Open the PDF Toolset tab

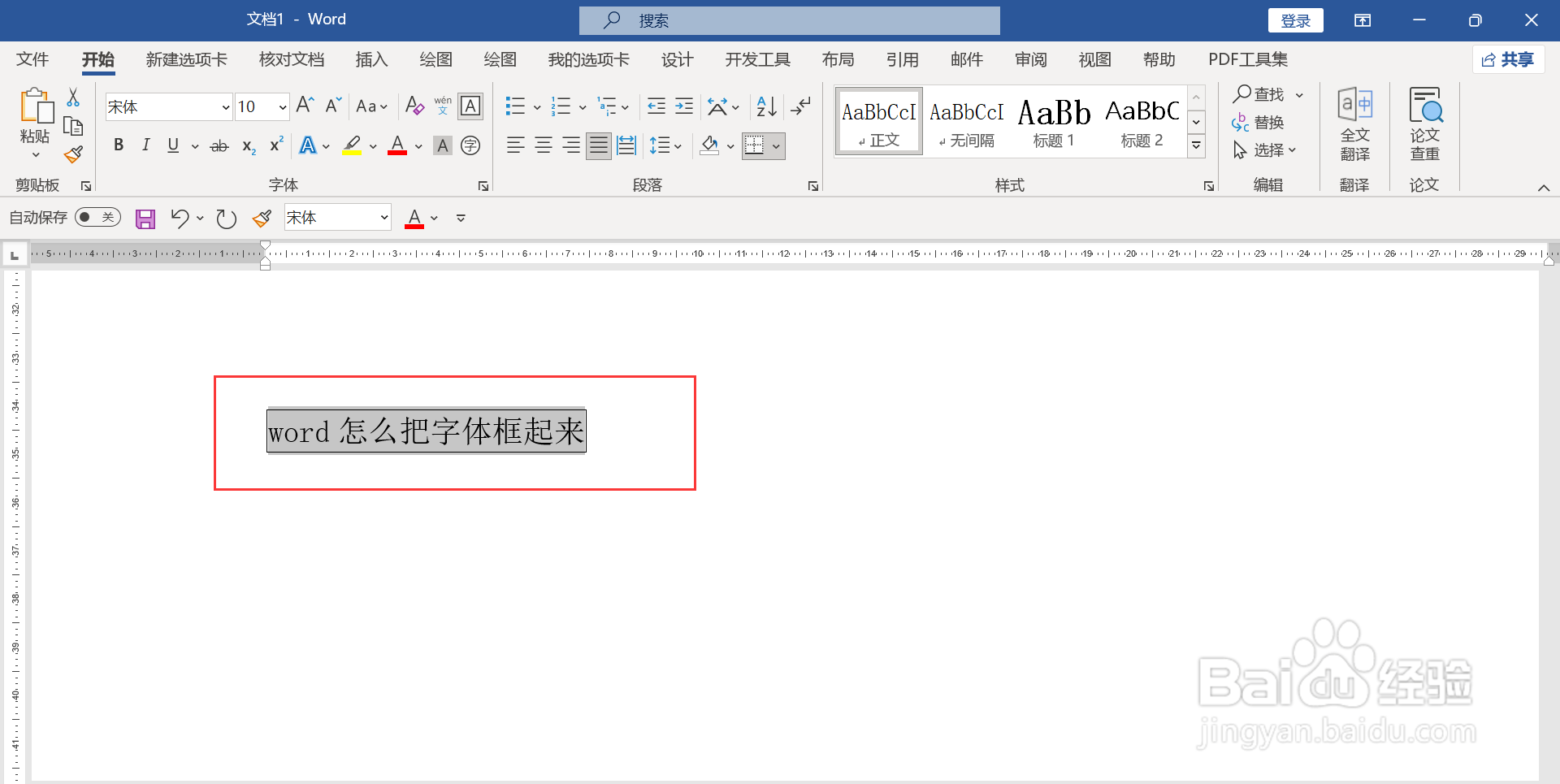(1248, 59)
